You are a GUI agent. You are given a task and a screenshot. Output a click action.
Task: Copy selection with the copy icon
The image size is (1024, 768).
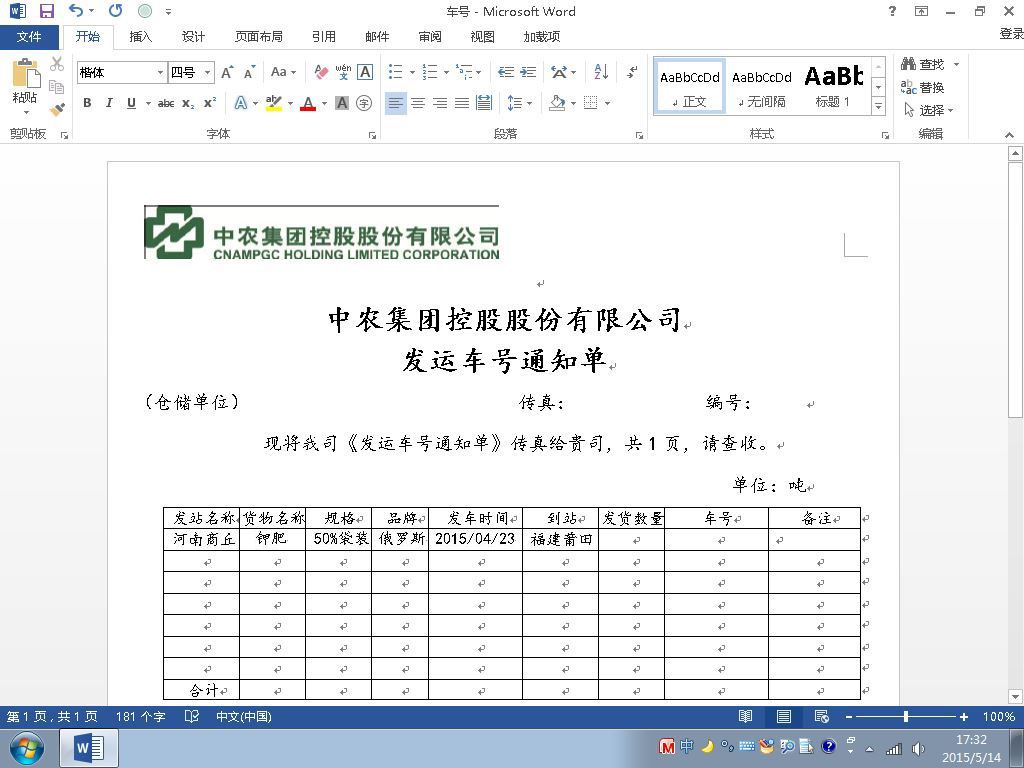[57, 86]
